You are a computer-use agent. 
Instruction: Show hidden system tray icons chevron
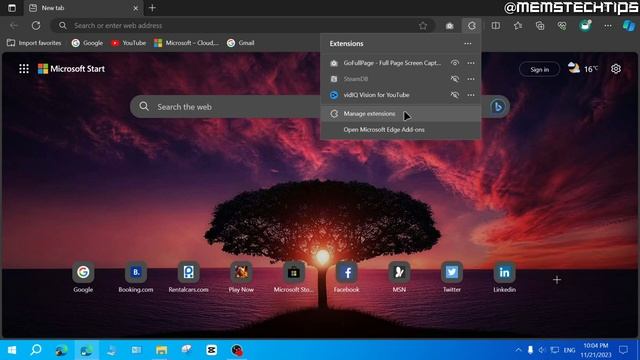[x=518, y=350]
